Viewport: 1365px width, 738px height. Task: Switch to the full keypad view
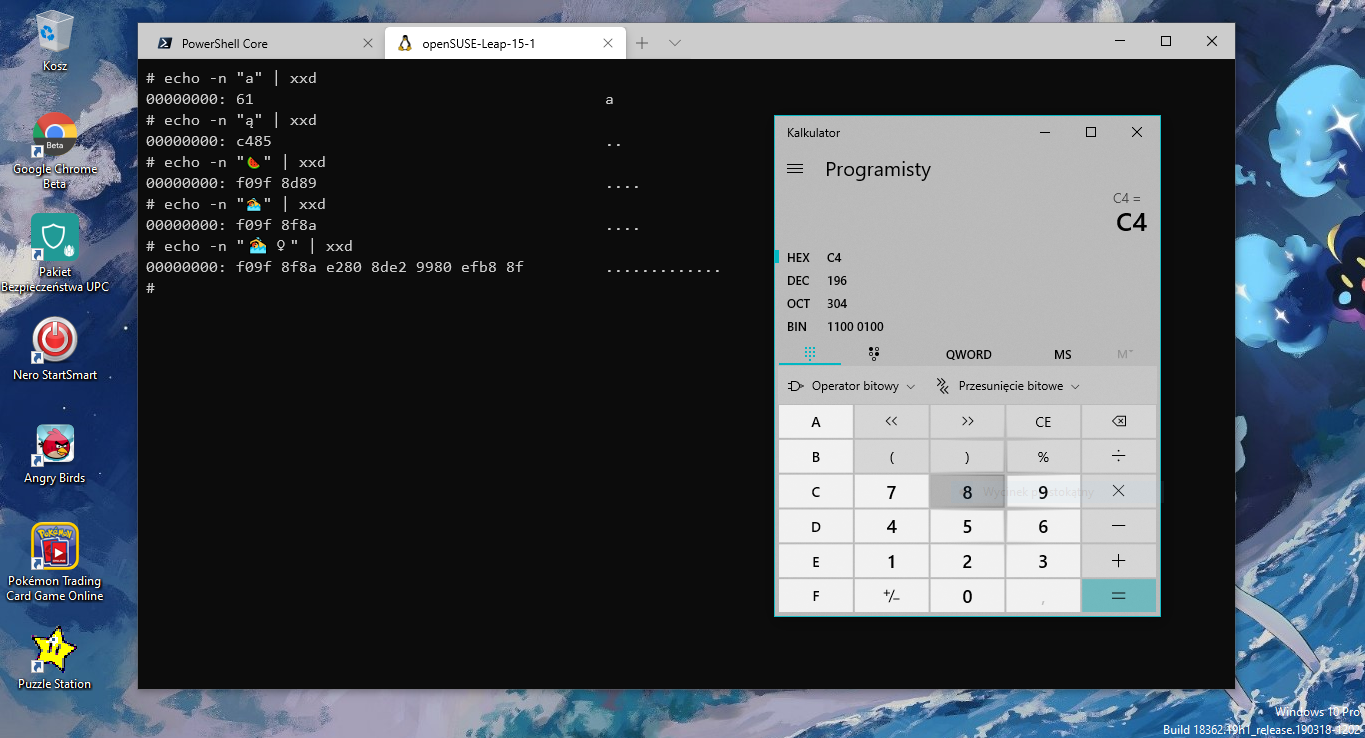tap(810, 354)
